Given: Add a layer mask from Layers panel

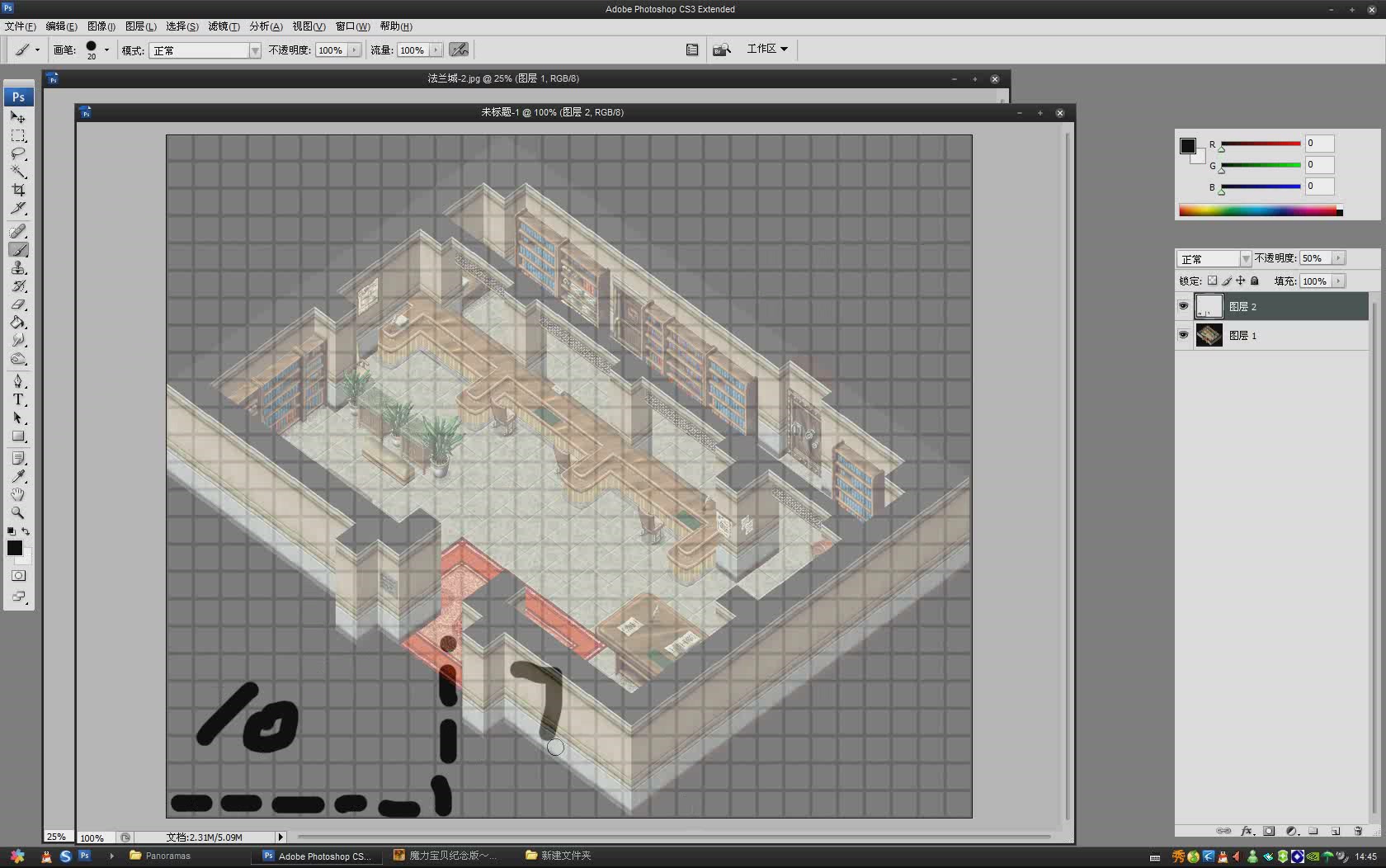Looking at the screenshot, I should click(x=1270, y=831).
